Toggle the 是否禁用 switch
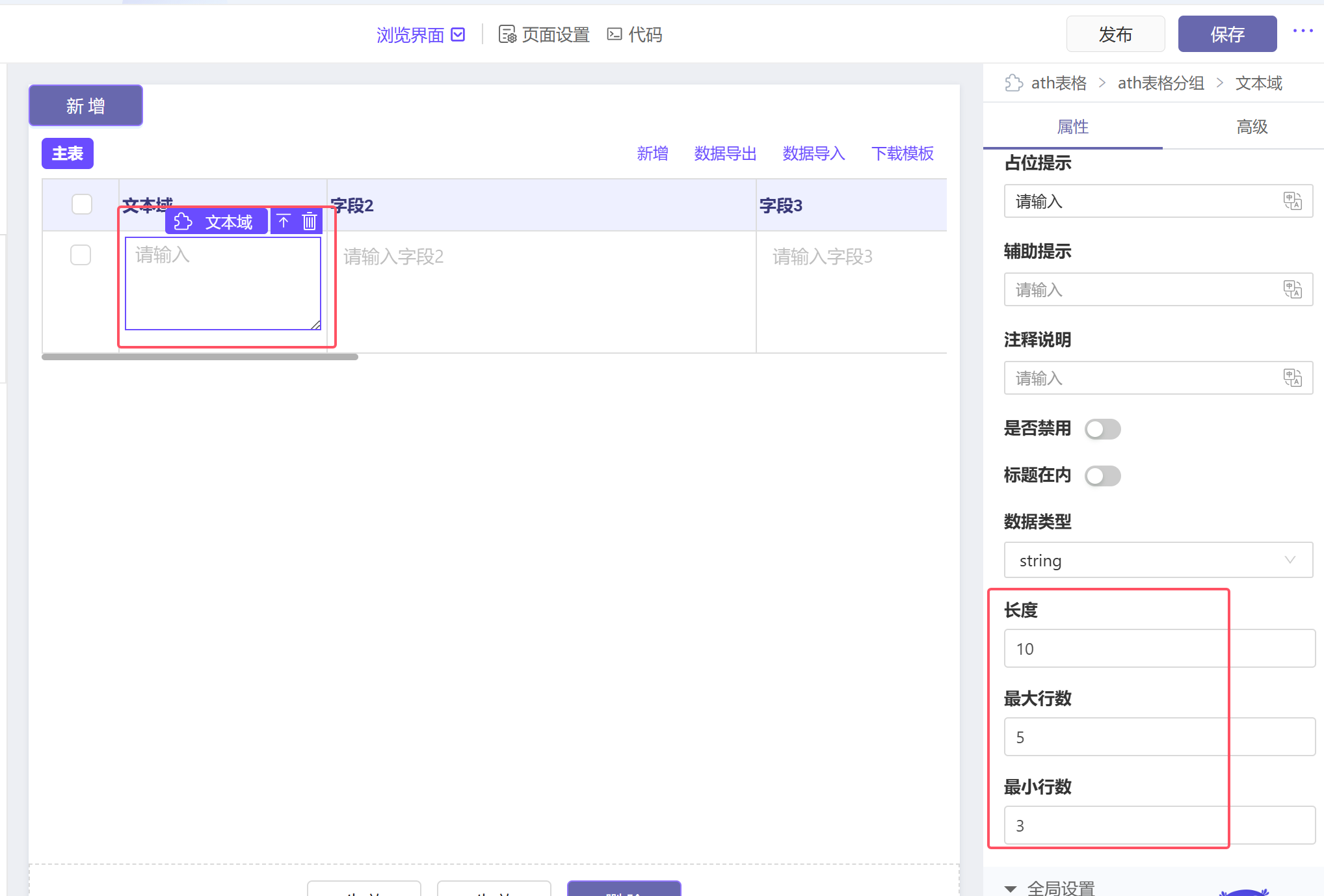The image size is (1324, 896). coord(1102,429)
